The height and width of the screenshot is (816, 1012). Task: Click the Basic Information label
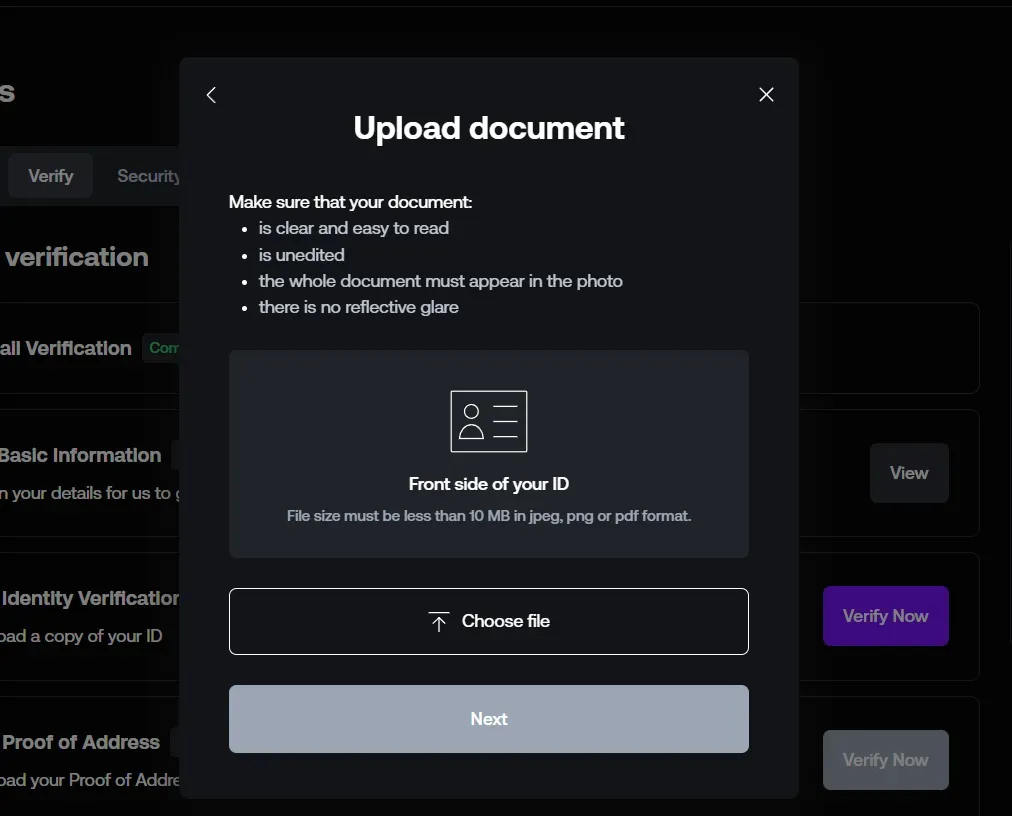[x=81, y=455]
